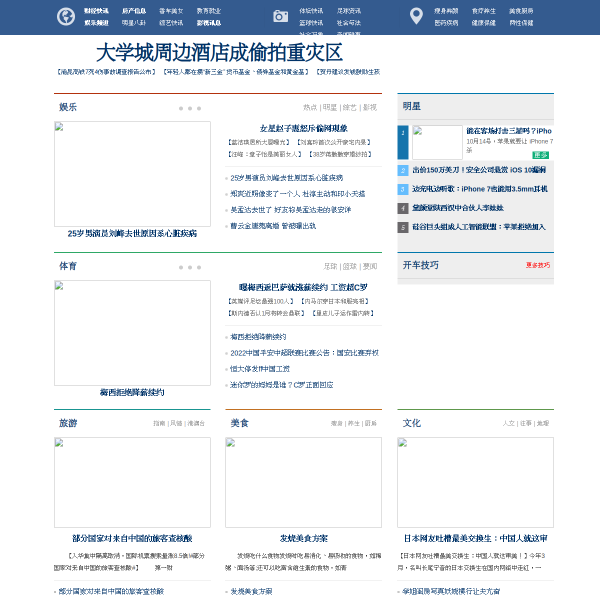This screenshot has width=600, height=600.
Task: Open the 旅游 section image thumbnail
Action: tap(132, 483)
